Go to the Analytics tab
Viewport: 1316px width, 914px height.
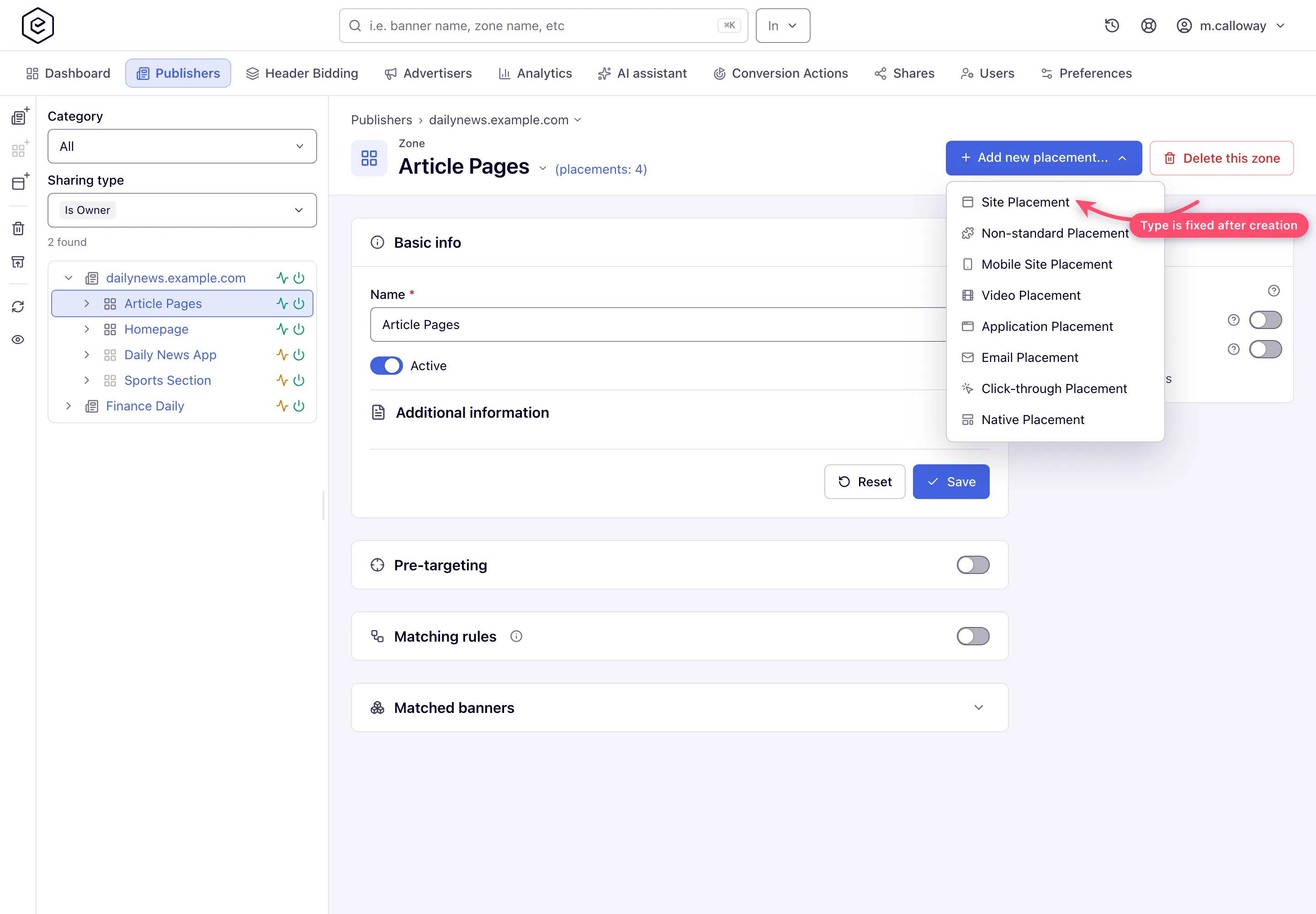(x=535, y=73)
